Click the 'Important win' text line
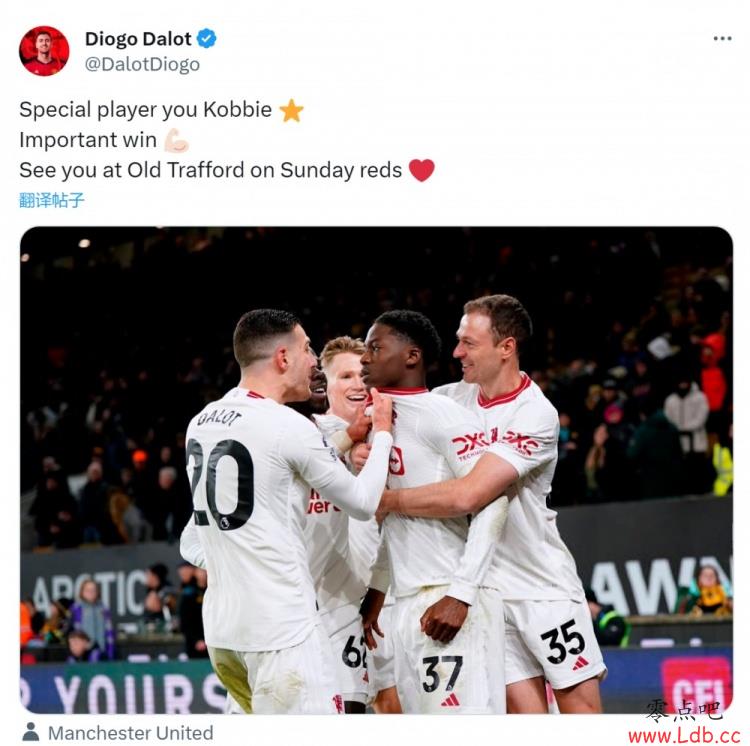 (88, 140)
